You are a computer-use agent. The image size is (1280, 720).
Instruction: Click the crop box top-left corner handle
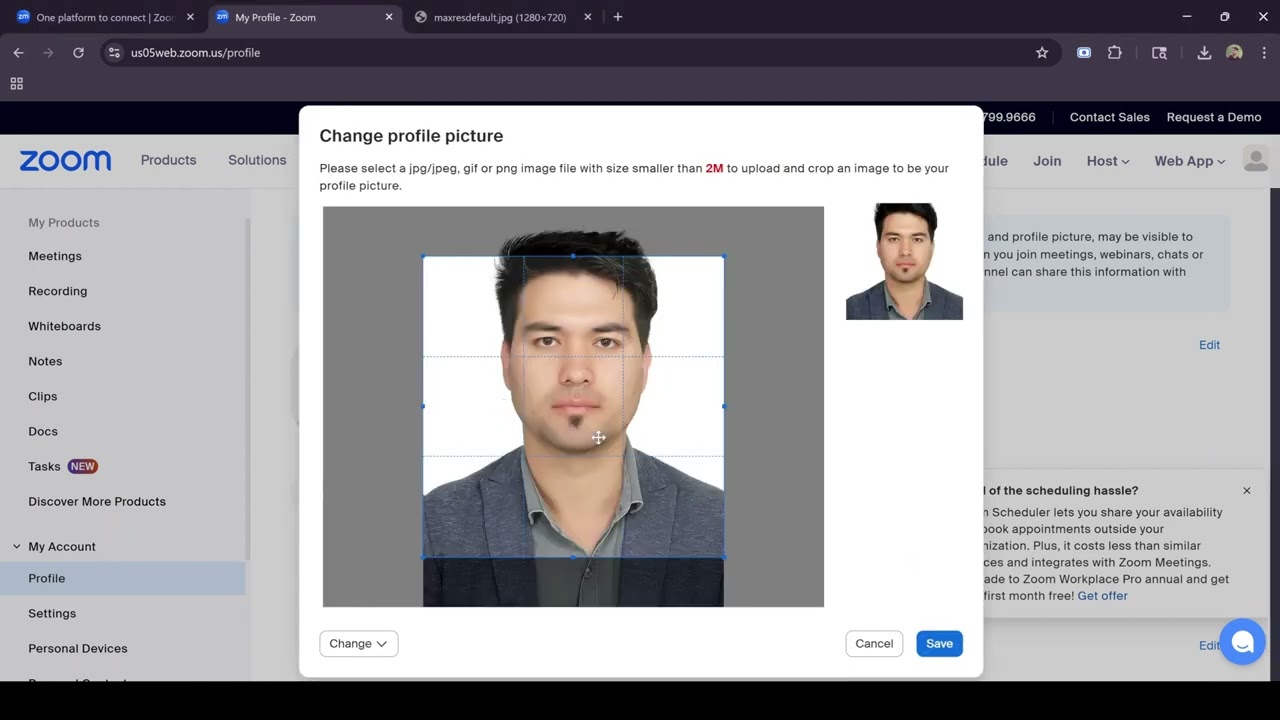tap(423, 256)
